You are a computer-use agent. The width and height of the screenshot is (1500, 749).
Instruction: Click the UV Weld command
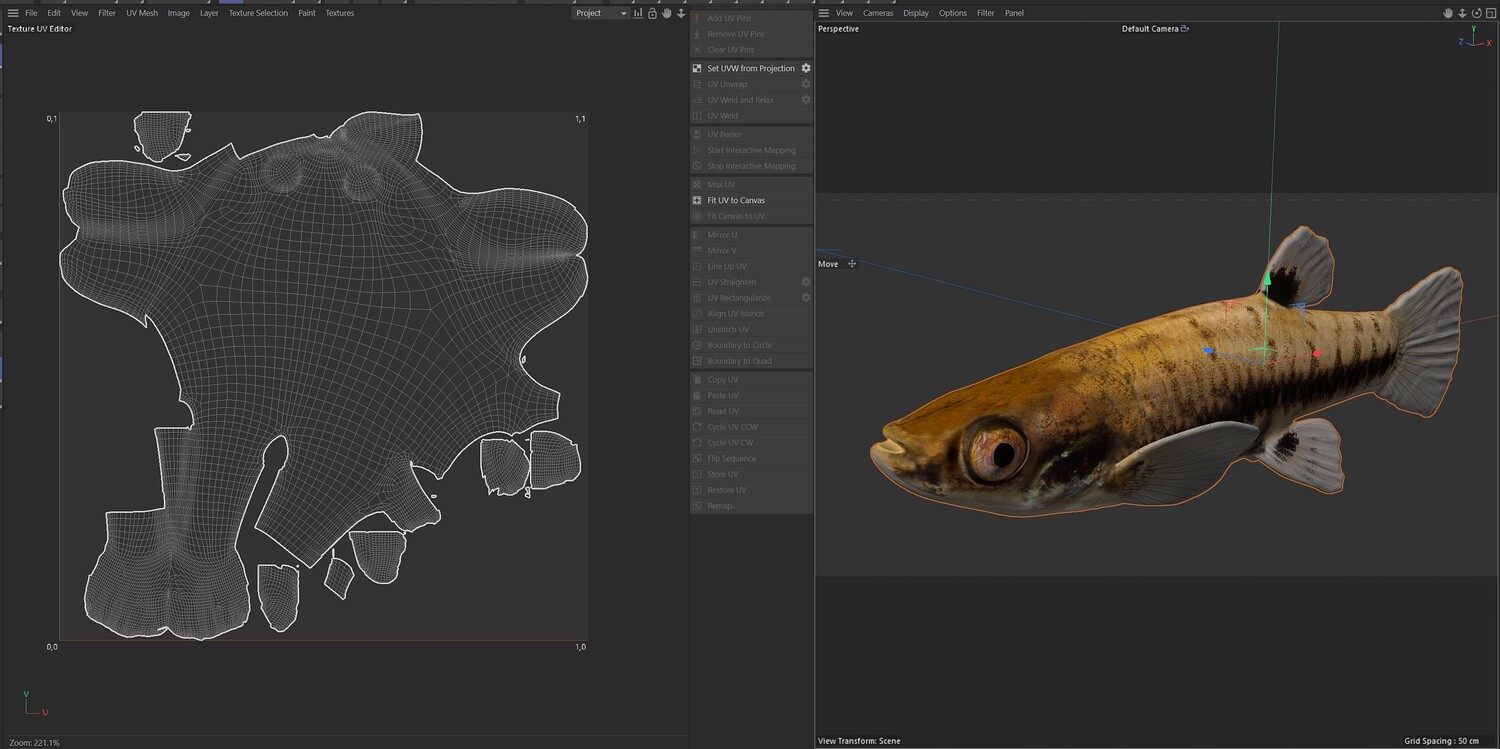[x=751, y=116]
